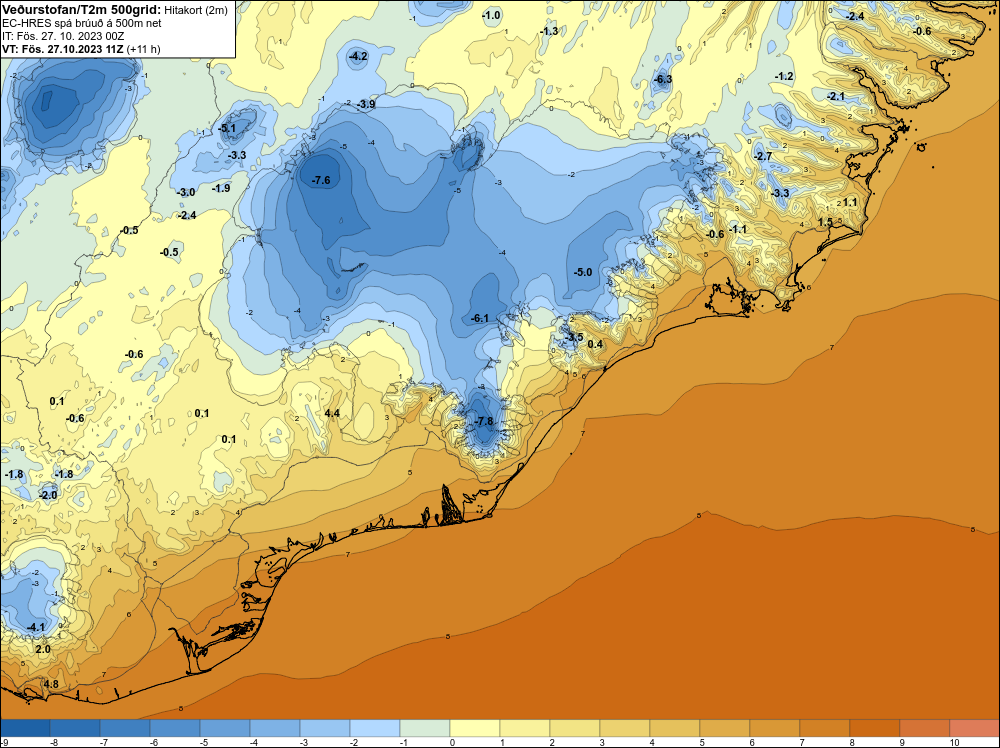Select the -5.1 temperature label
Image resolution: width=1000 pixels, height=748 pixels.
coord(226,128)
